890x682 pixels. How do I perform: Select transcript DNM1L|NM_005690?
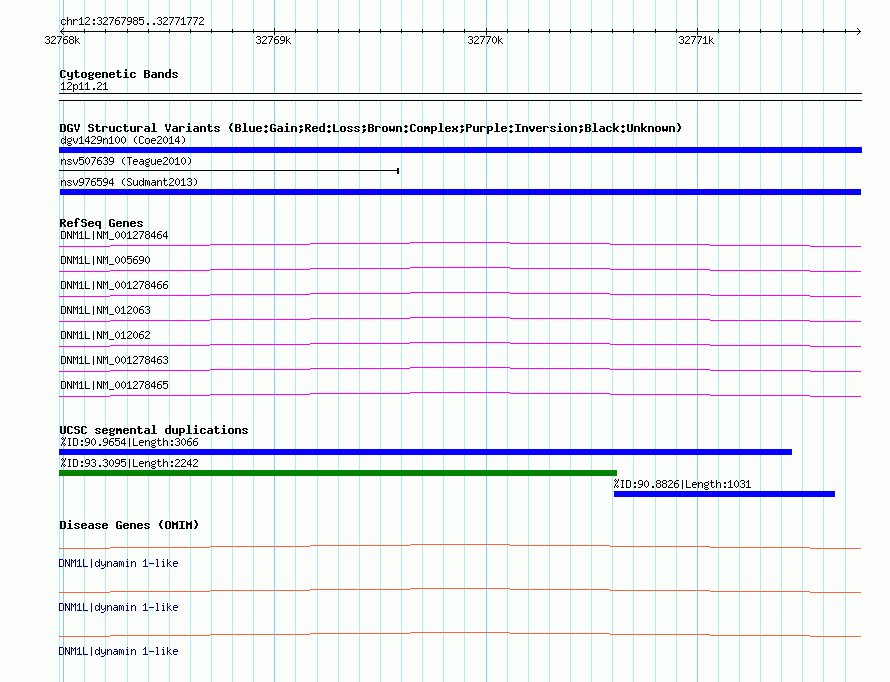pyautogui.click(x=105, y=260)
